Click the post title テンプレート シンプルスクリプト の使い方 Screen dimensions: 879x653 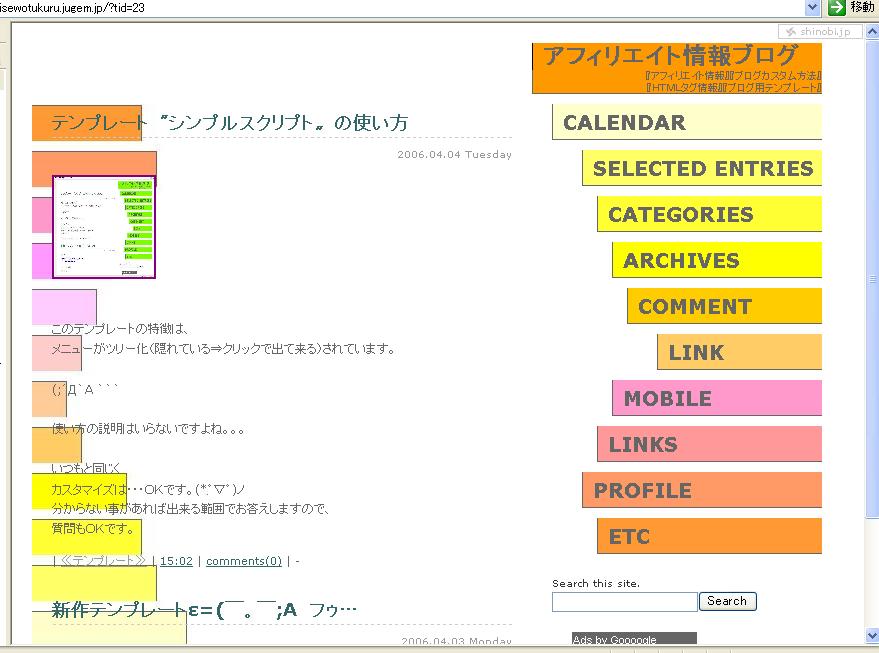point(229,123)
